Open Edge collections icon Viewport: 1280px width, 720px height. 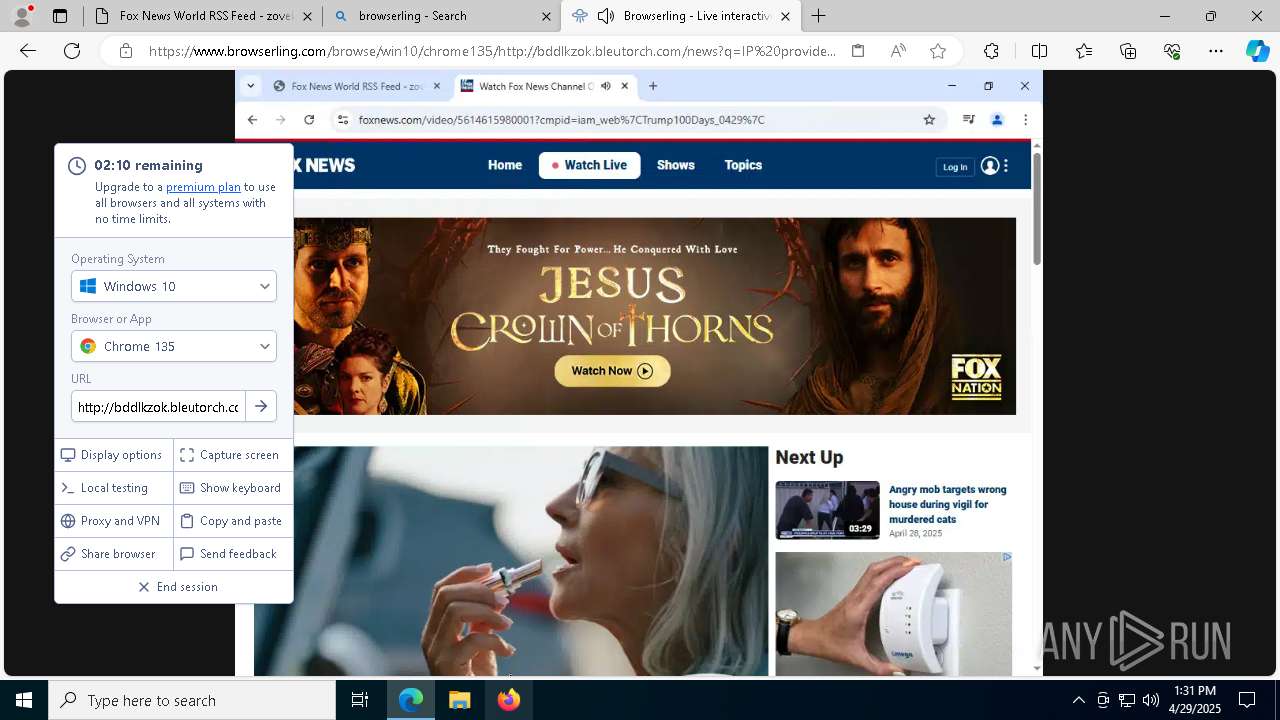[1128, 51]
